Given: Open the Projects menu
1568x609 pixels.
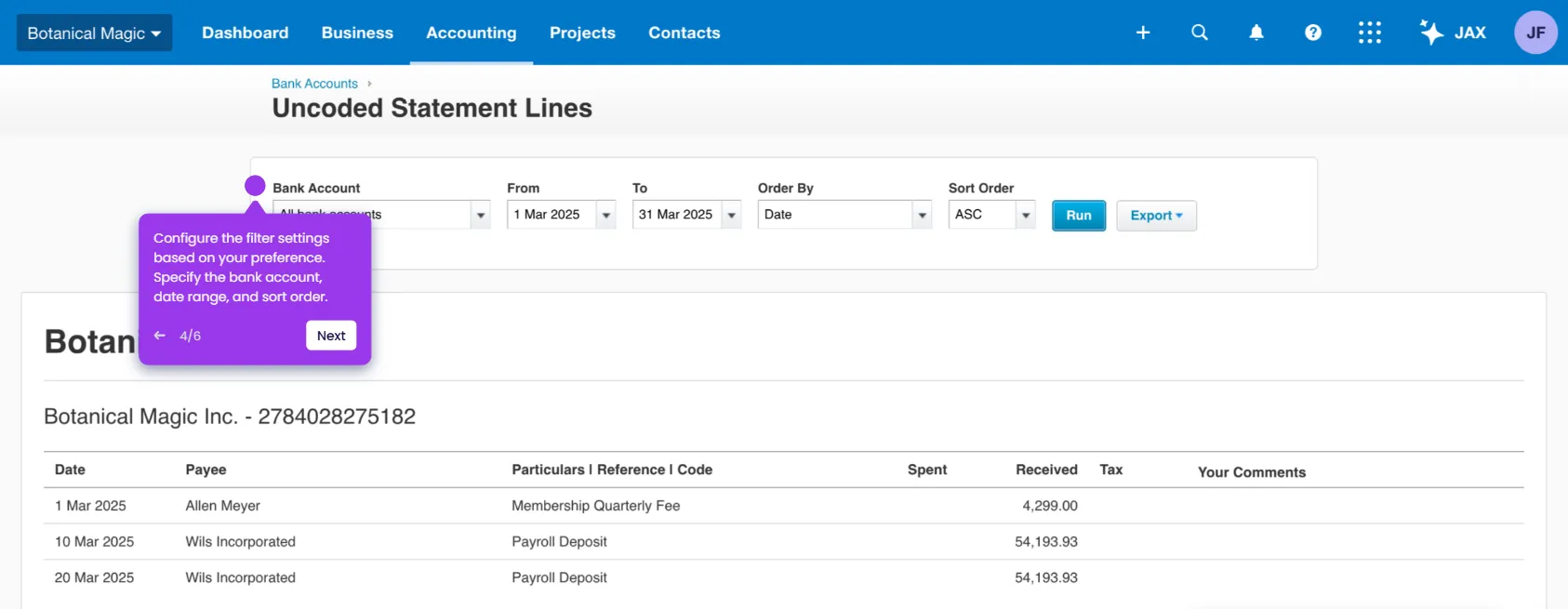Looking at the screenshot, I should click(582, 33).
